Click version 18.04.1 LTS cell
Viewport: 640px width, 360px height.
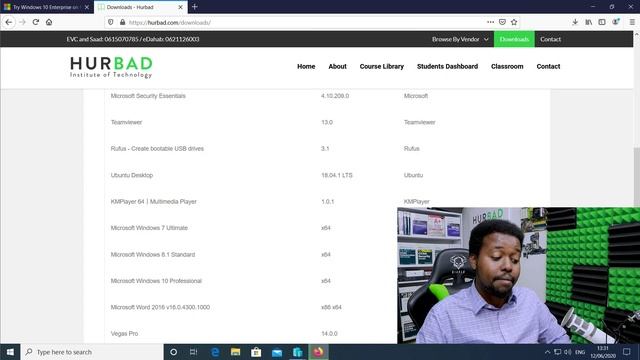(x=337, y=175)
